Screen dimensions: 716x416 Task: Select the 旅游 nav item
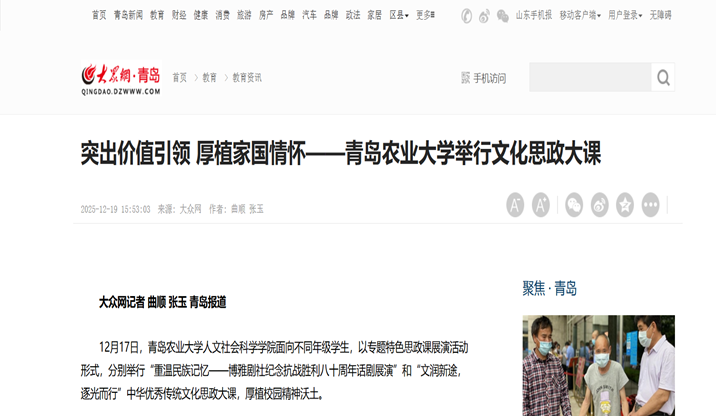point(244,16)
